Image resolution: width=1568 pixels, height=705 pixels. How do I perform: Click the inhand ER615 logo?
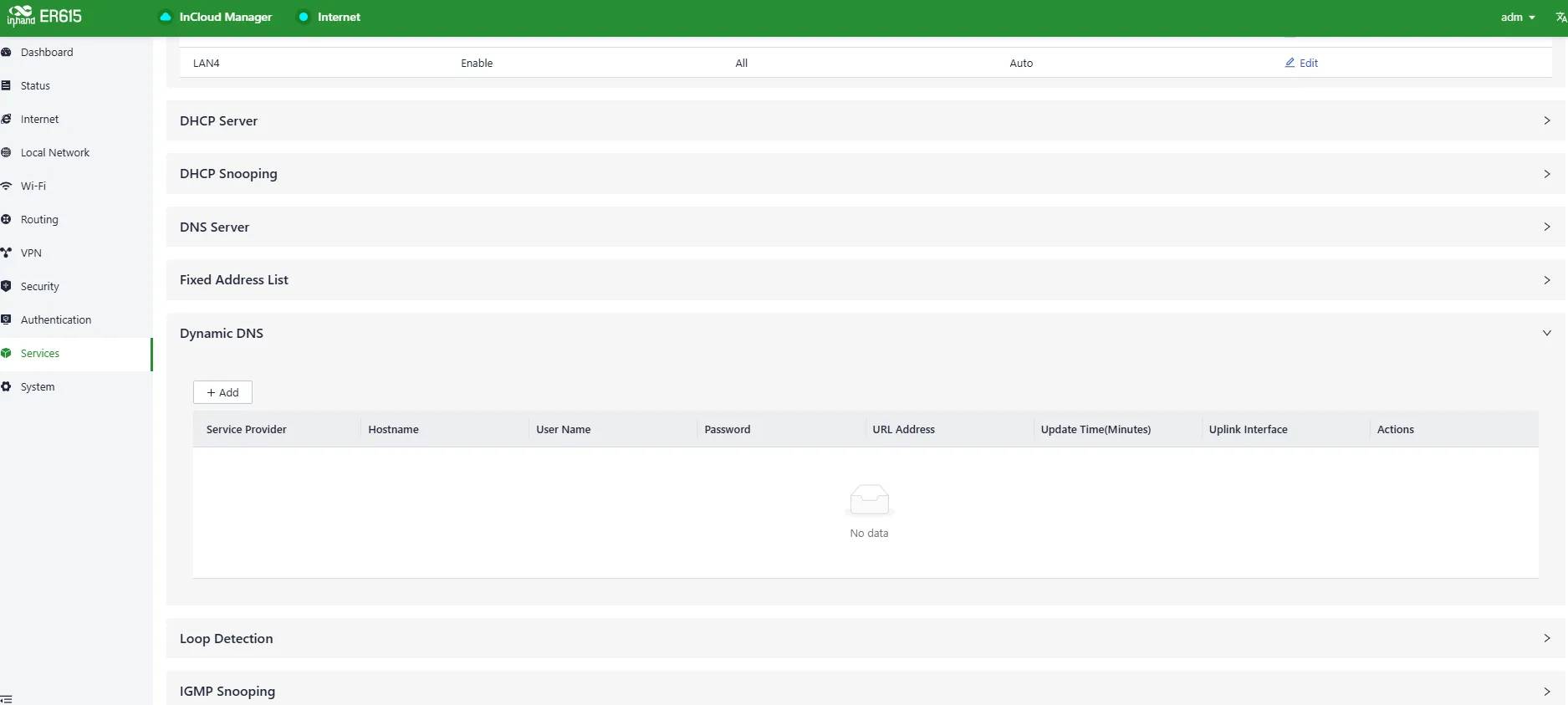coord(45,16)
